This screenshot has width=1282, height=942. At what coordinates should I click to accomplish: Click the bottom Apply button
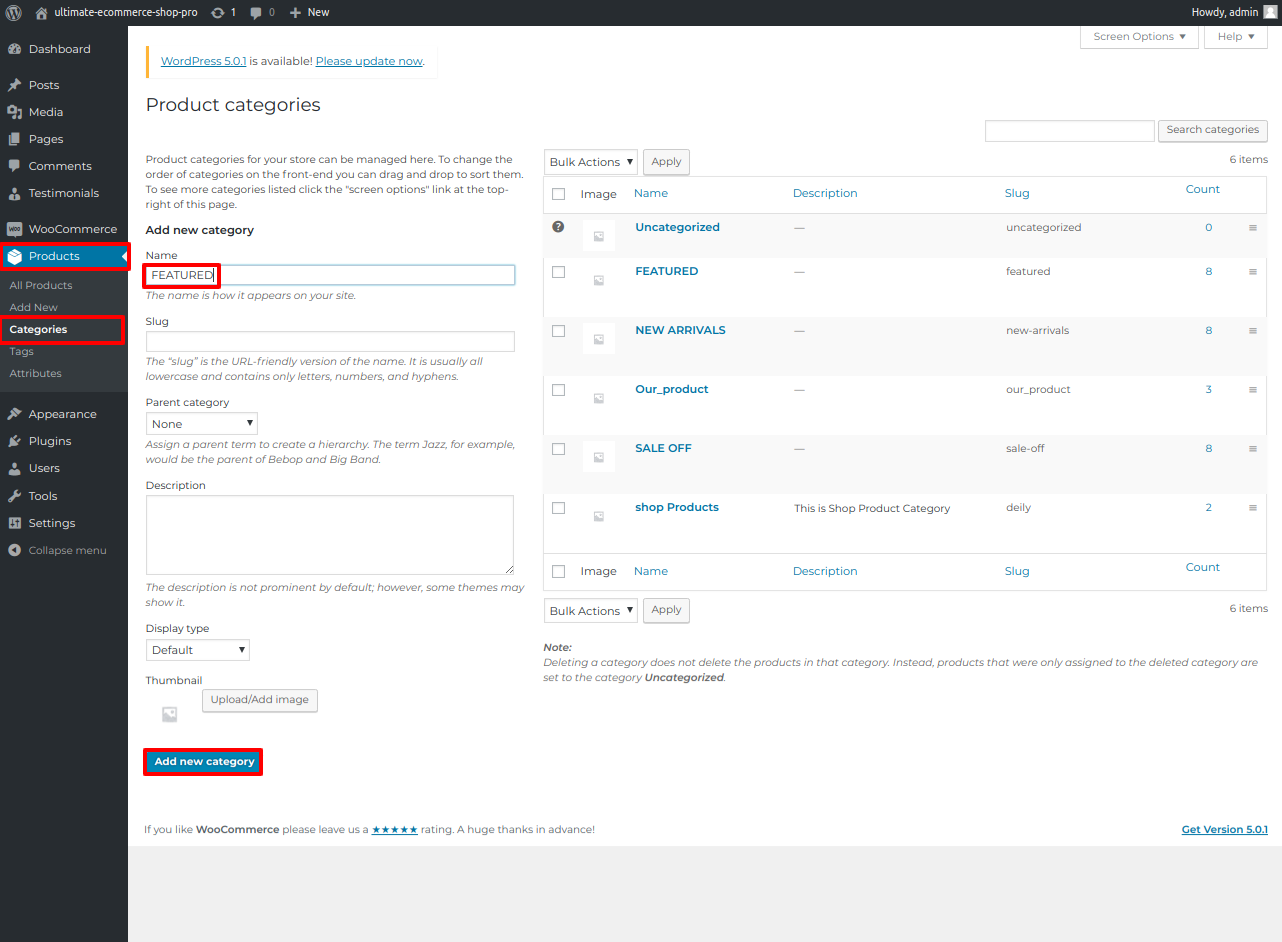point(666,610)
